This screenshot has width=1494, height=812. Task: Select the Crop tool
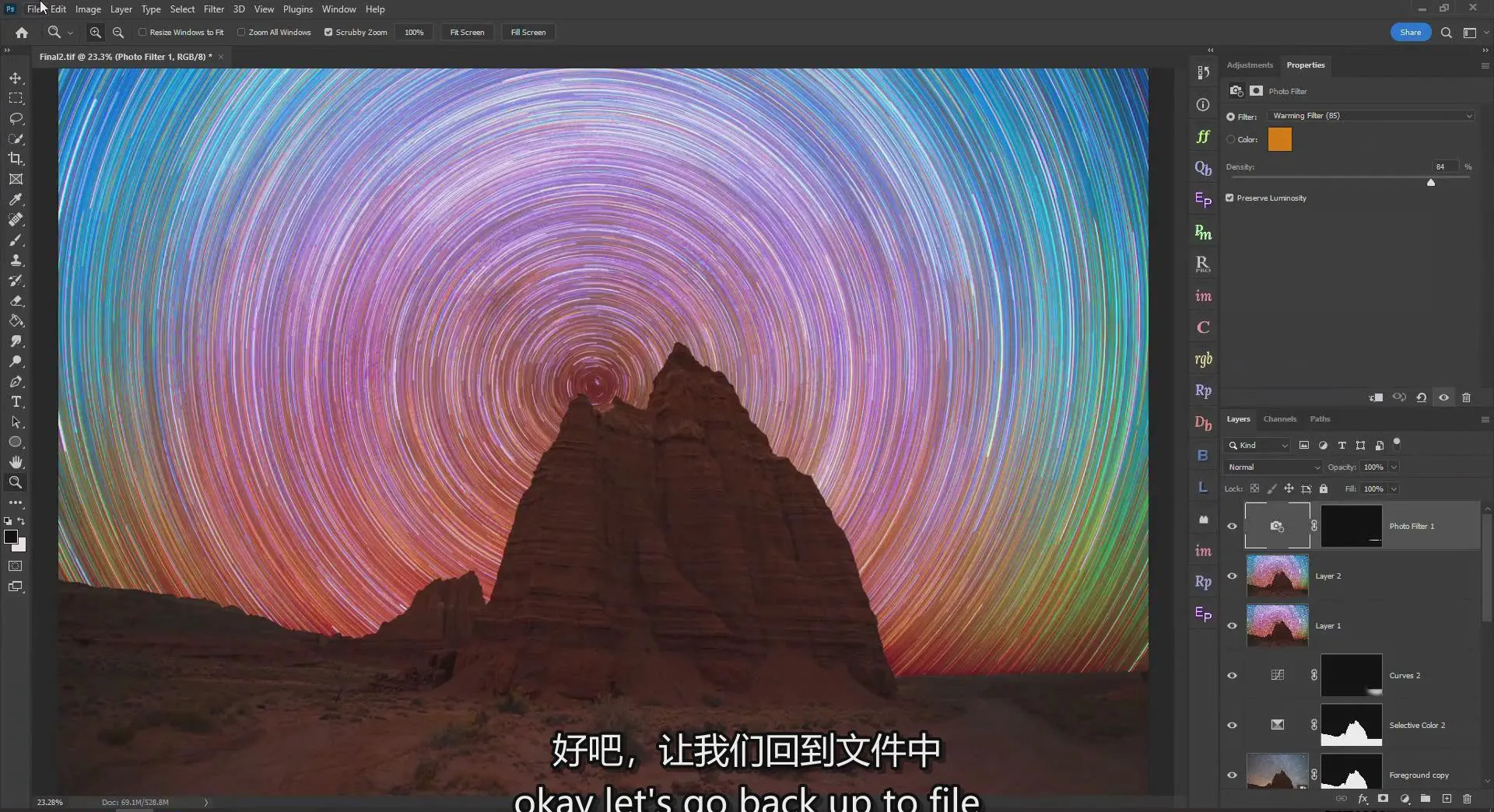click(x=16, y=159)
